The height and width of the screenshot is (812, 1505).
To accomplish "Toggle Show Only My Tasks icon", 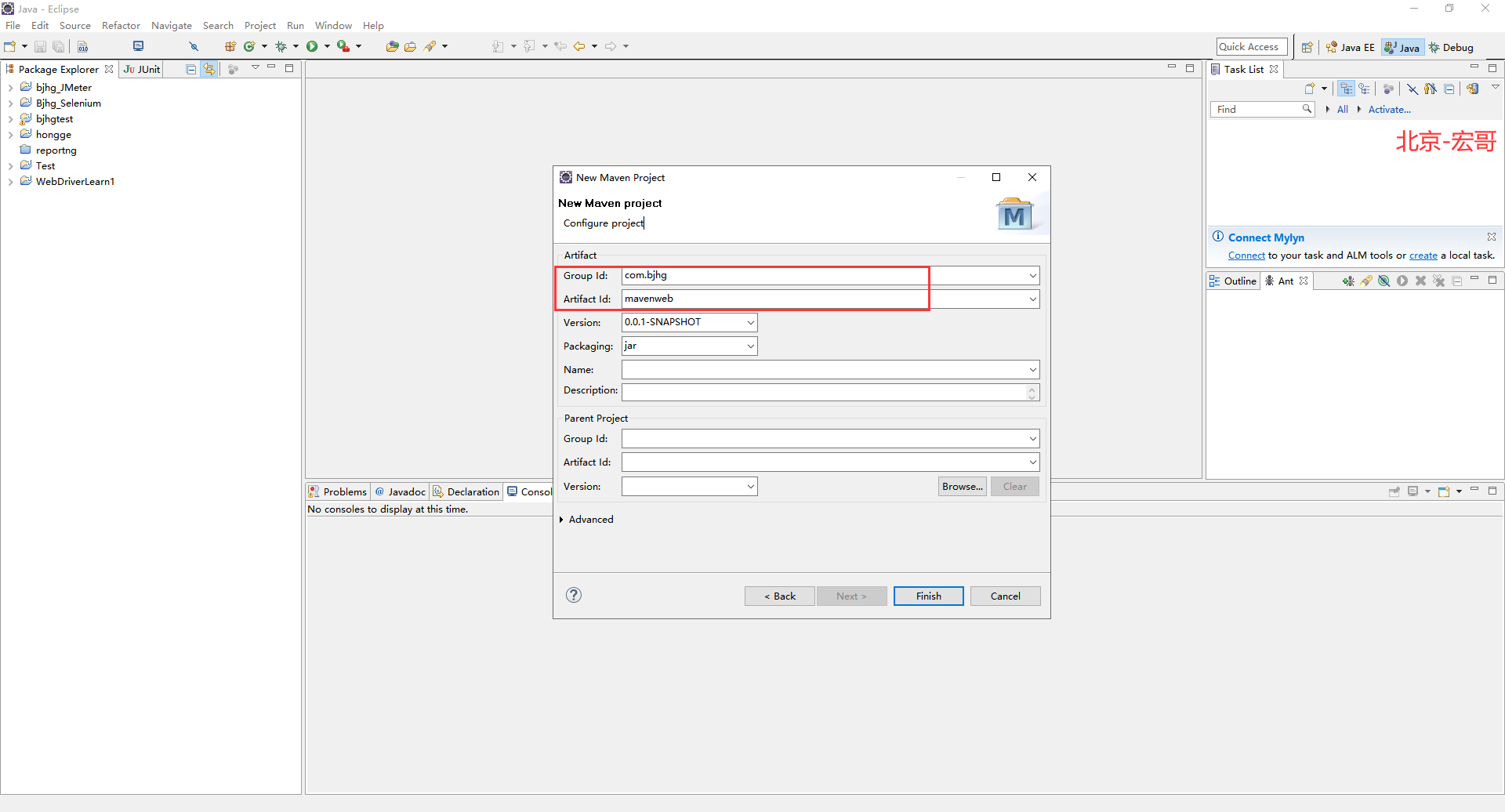I will click(1431, 89).
